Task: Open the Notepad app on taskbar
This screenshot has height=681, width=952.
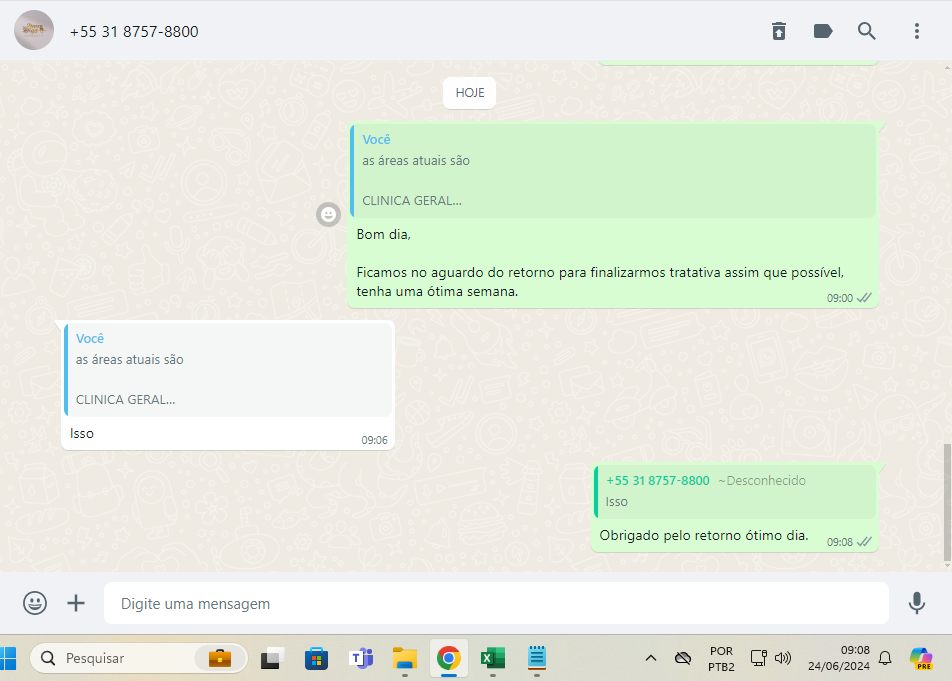Action: (x=537, y=658)
